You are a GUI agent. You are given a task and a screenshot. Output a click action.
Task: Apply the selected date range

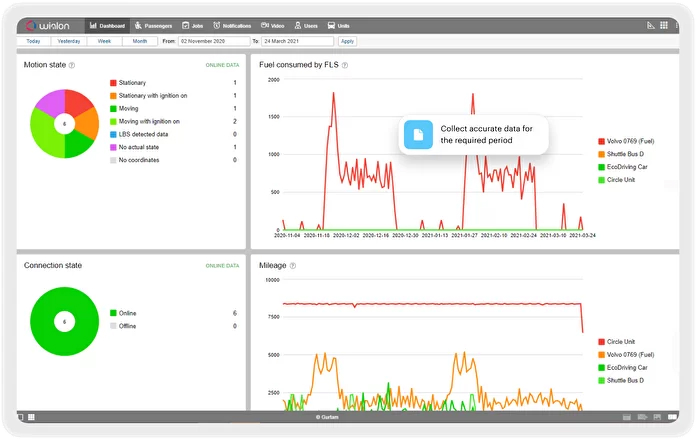click(347, 41)
